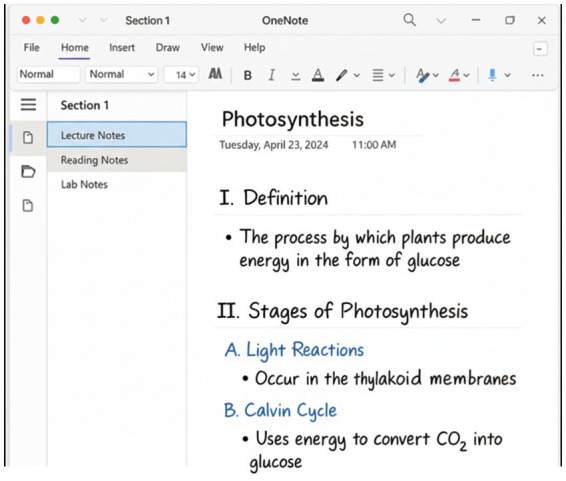The height and width of the screenshot is (481, 566).
Task: Select the top page icon in sidebar
Action: tap(28, 137)
